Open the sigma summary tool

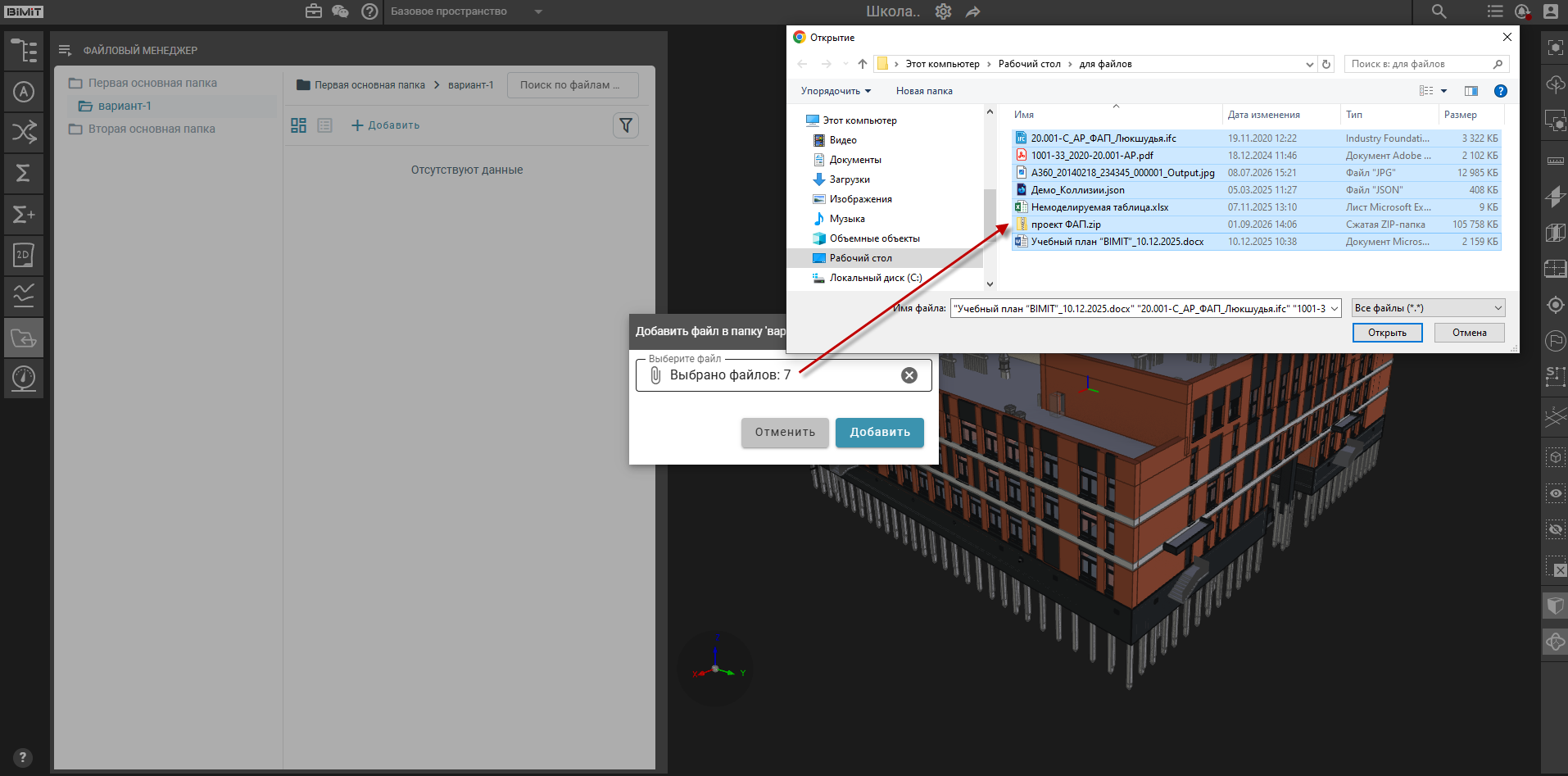click(24, 173)
